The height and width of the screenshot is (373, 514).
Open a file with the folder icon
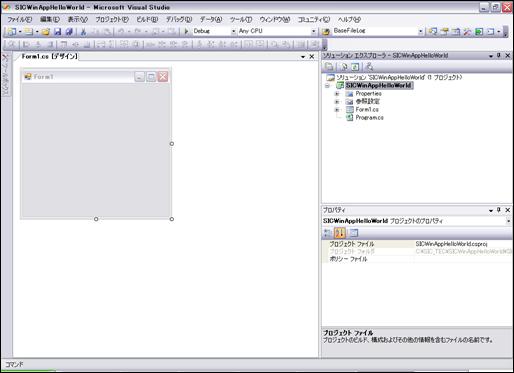click(x=46, y=31)
